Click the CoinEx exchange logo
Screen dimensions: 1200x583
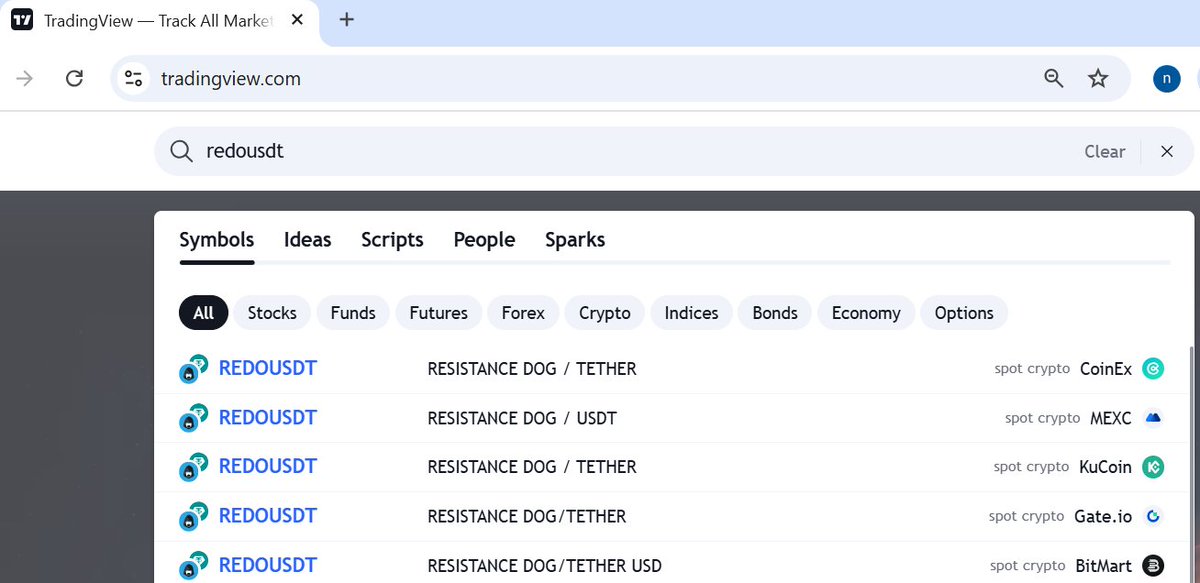click(x=1152, y=369)
